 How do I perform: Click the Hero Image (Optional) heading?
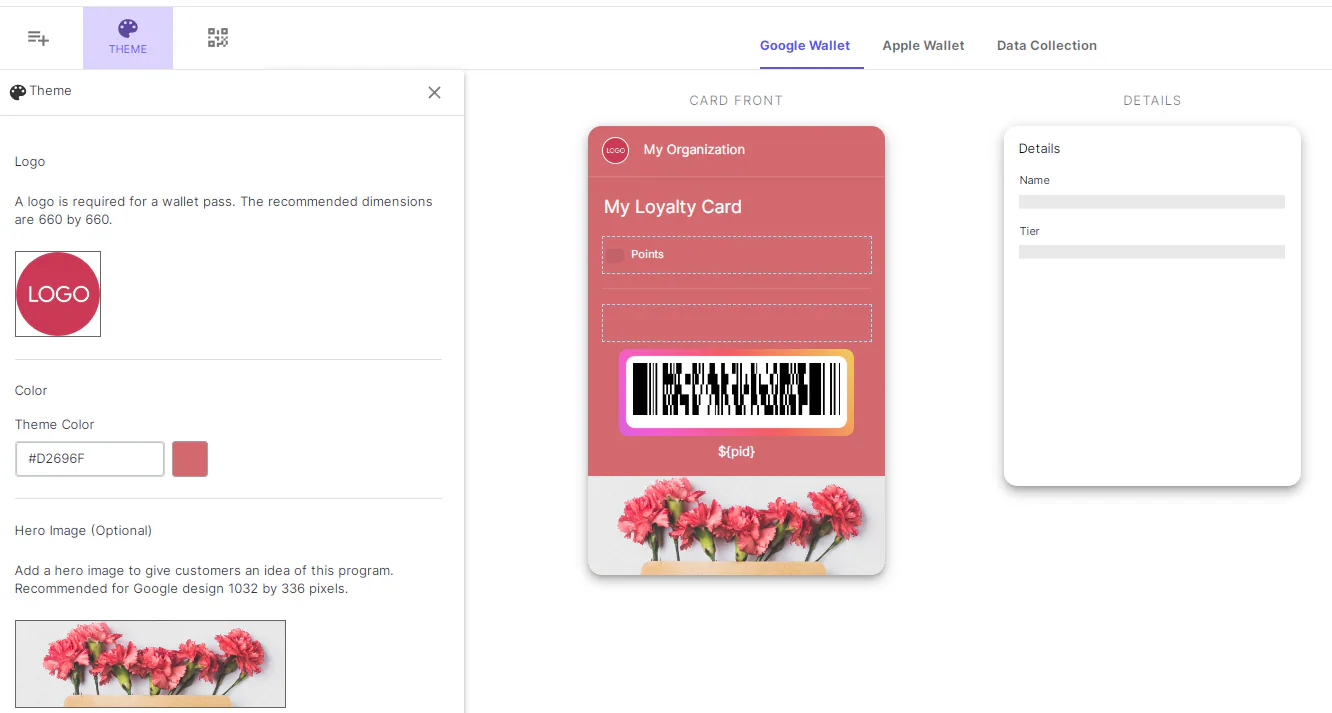[x=83, y=530]
